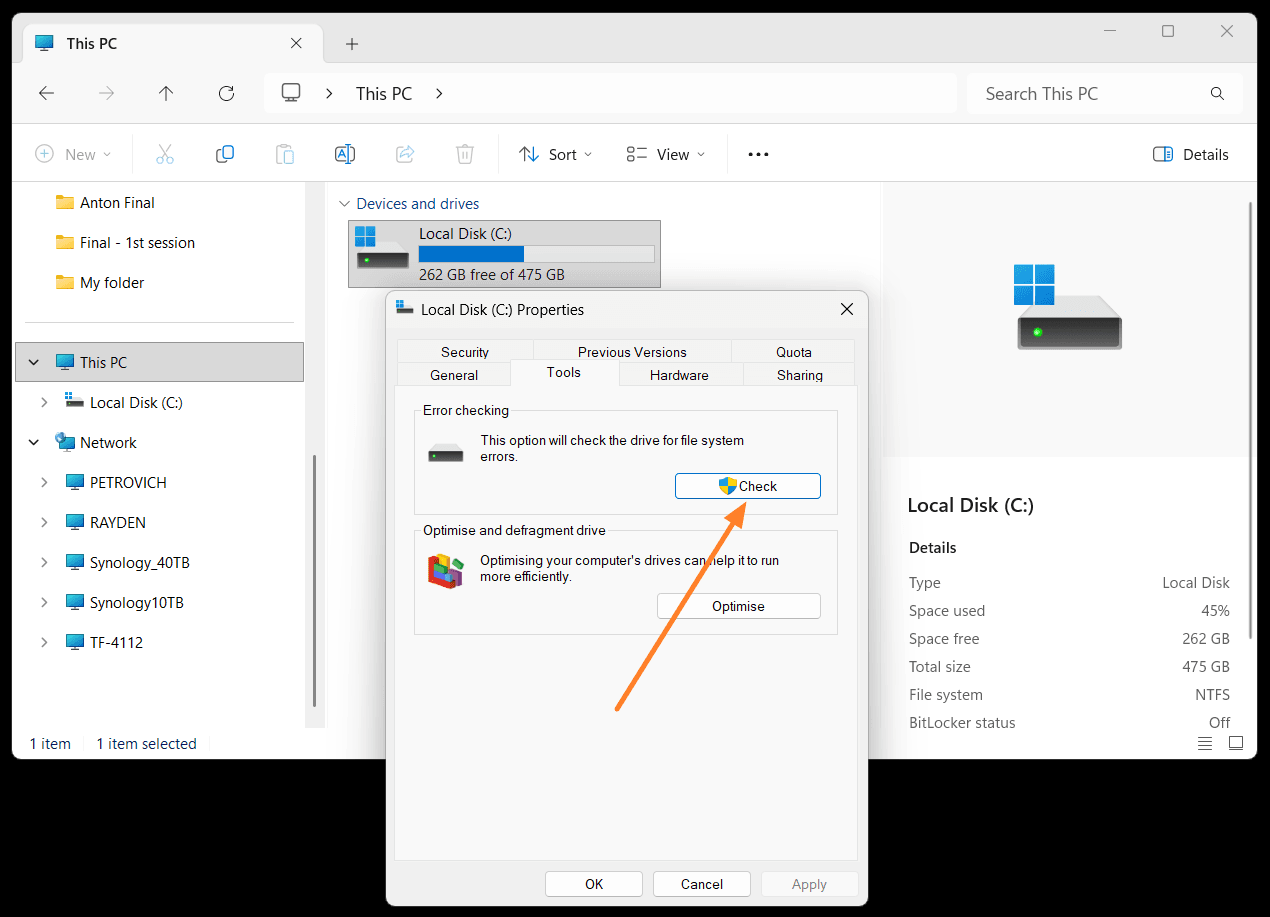Click This PC in the address bar
The height and width of the screenshot is (917, 1270).
coord(384,93)
